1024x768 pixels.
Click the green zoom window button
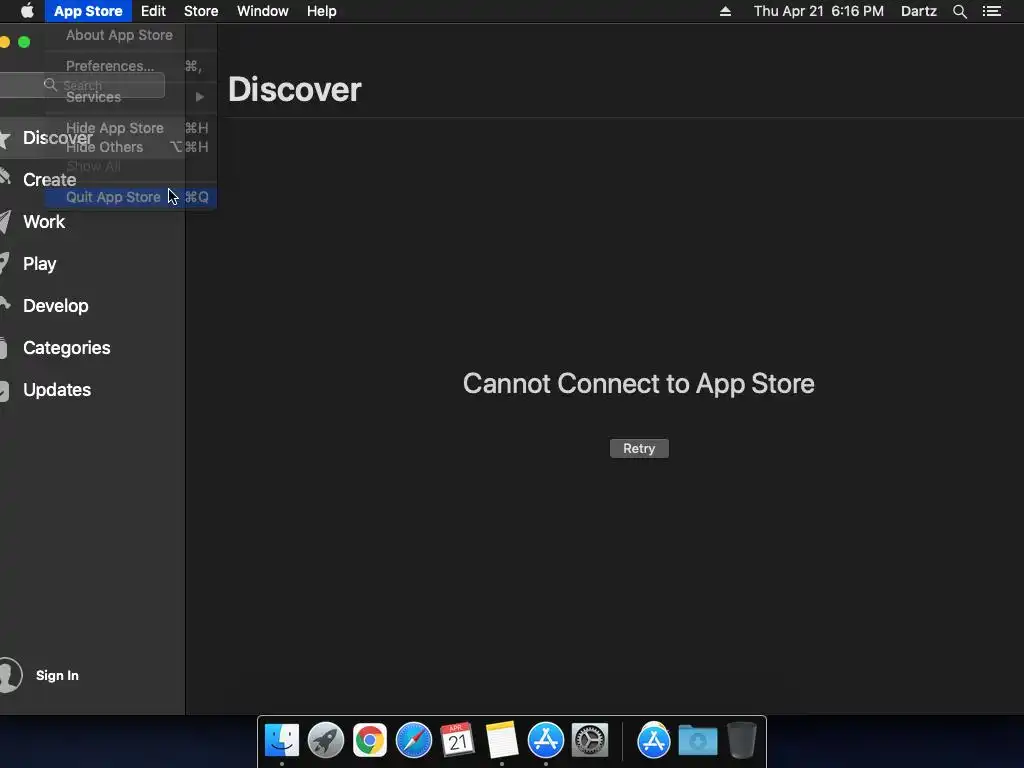click(24, 42)
